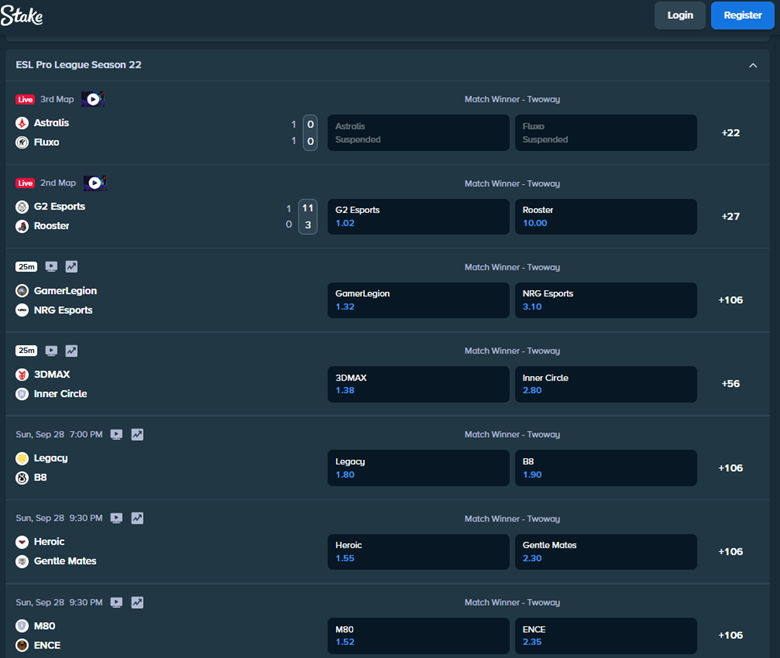Collapse the ESL Pro League Season 22 section
The image size is (780, 658).
click(x=753, y=65)
